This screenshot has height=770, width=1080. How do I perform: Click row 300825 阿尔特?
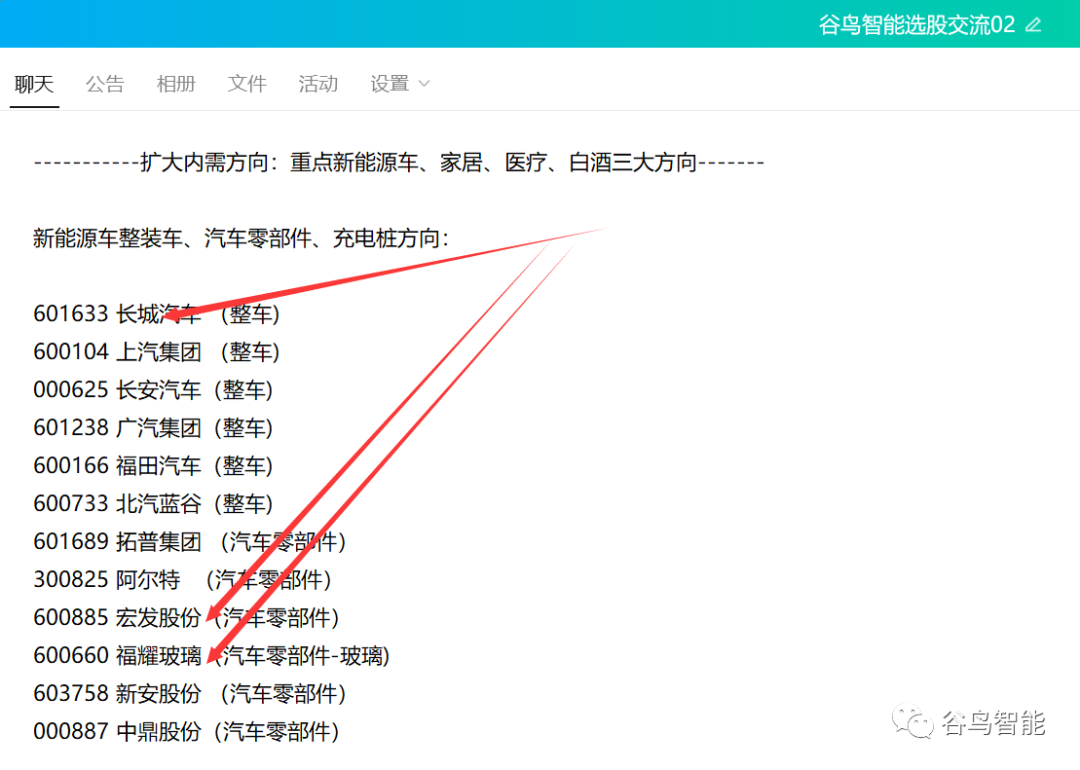click(183, 580)
